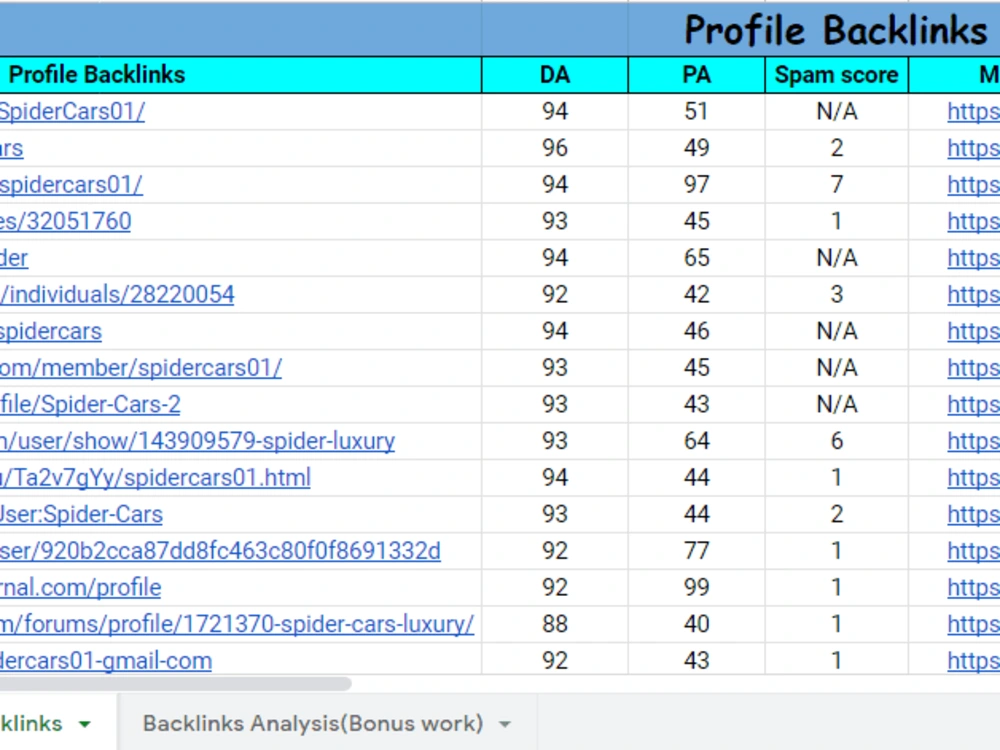This screenshot has height=750, width=1000.
Task: Open the file/Spider-Cars-2 link
Action: click(x=90, y=404)
